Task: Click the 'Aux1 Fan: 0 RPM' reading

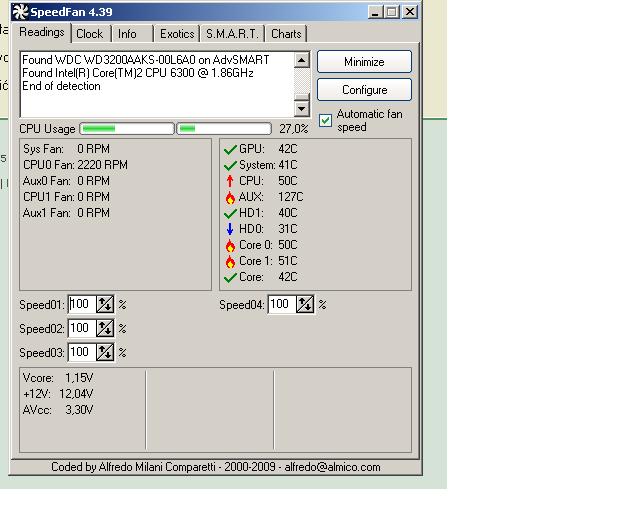Action: tap(67, 213)
